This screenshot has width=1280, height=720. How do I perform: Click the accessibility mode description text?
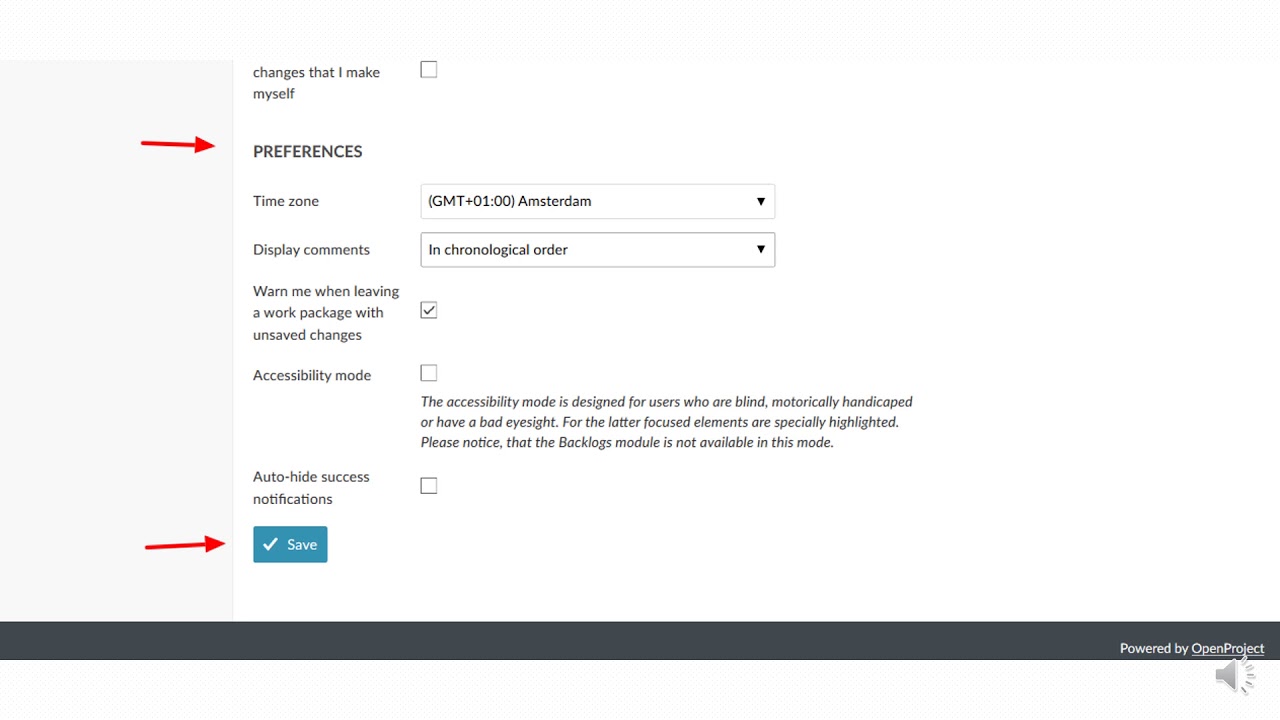point(666,422)
